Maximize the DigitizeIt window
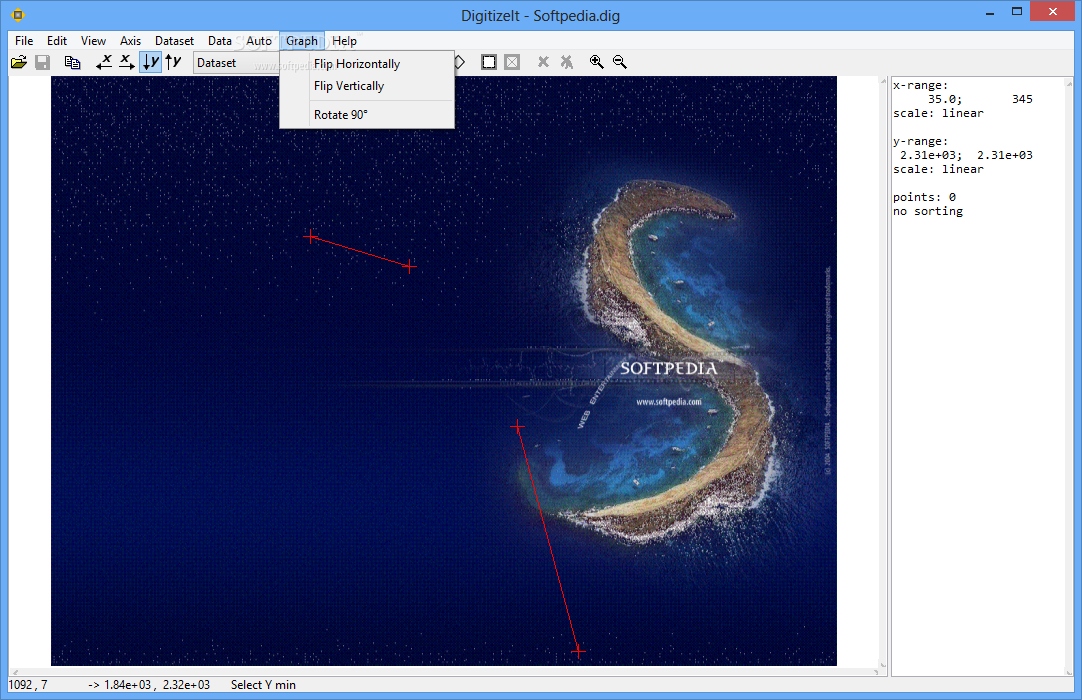The height and width of the screenshot is (700, 1082). point(1016,12)
